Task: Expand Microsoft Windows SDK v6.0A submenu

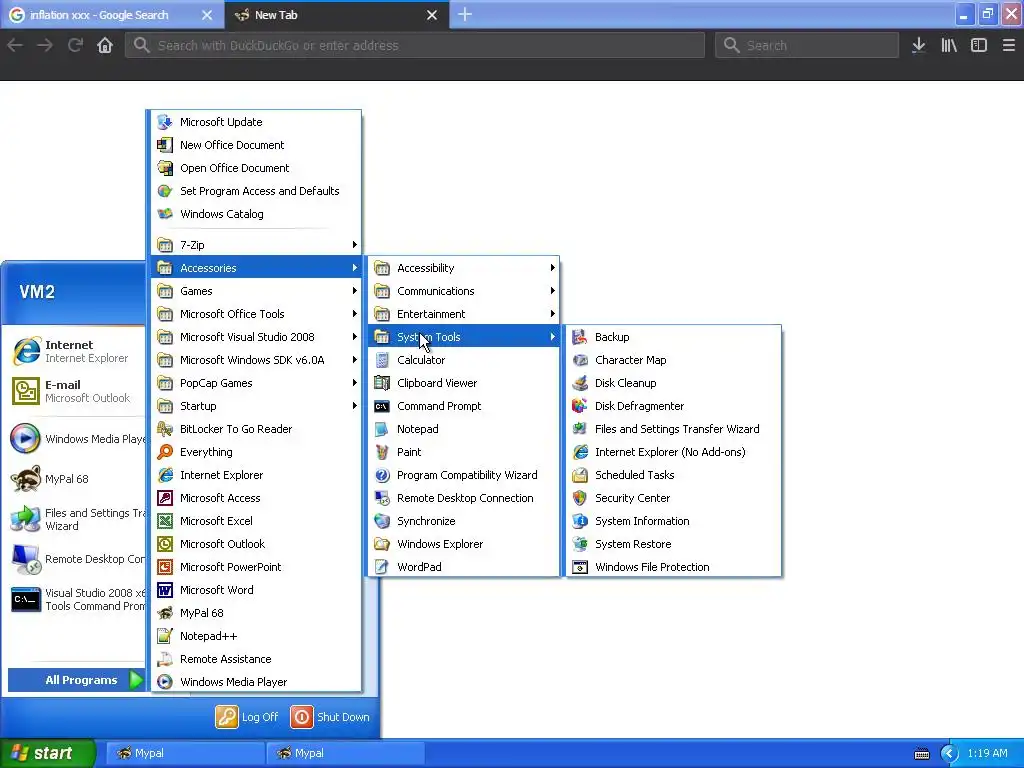Action: (x=257, y=360)
